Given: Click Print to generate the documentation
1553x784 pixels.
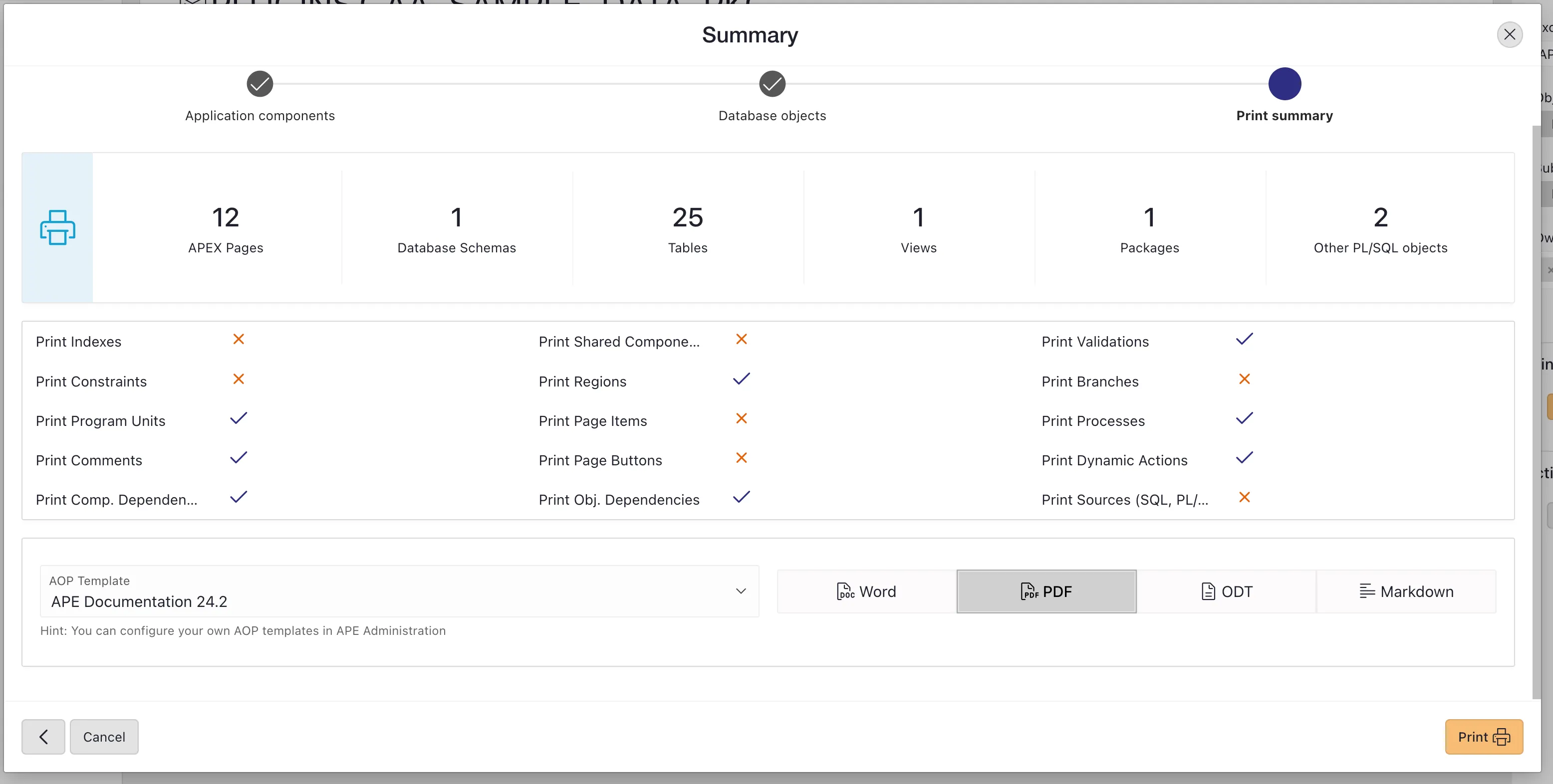Looking at the screenshot, I should [x=1484, y=737].
